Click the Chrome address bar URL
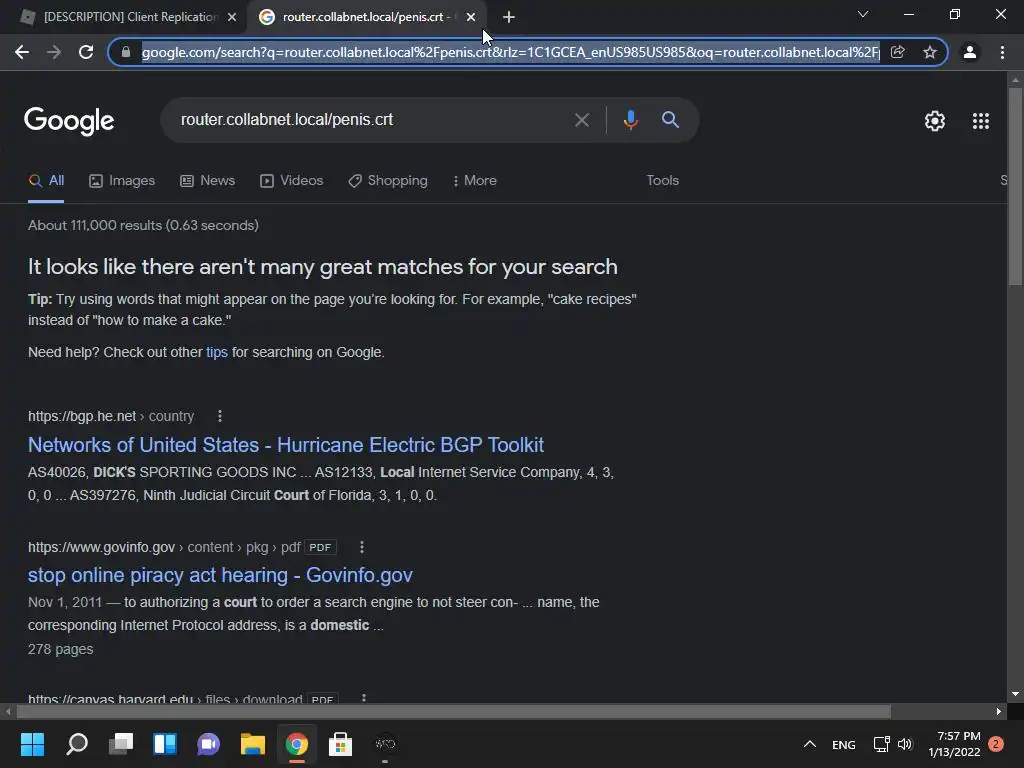This screenshot has height=768, width=1024. pyautogui.click(x=510, y=52)
